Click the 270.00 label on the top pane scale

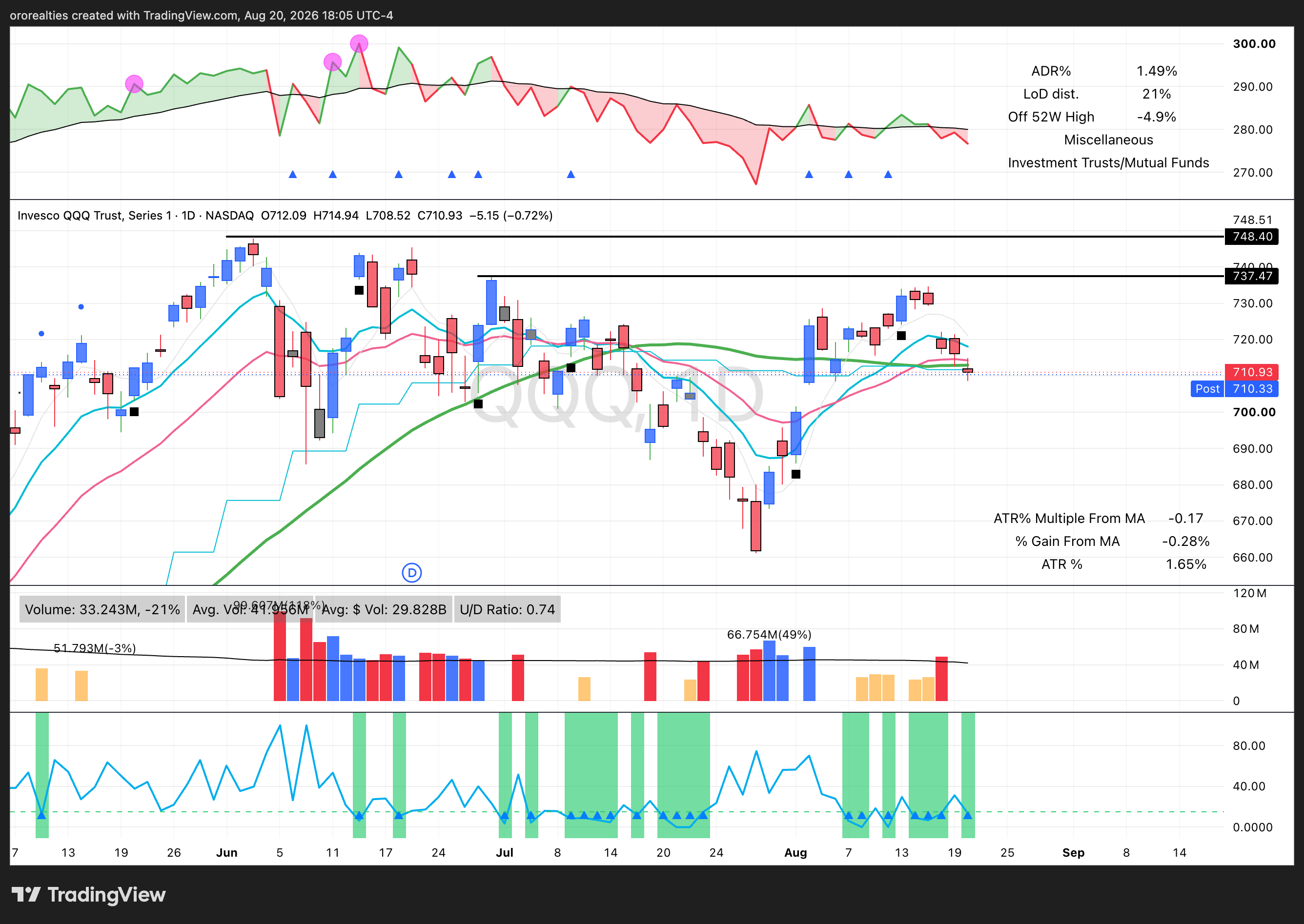1253,172
